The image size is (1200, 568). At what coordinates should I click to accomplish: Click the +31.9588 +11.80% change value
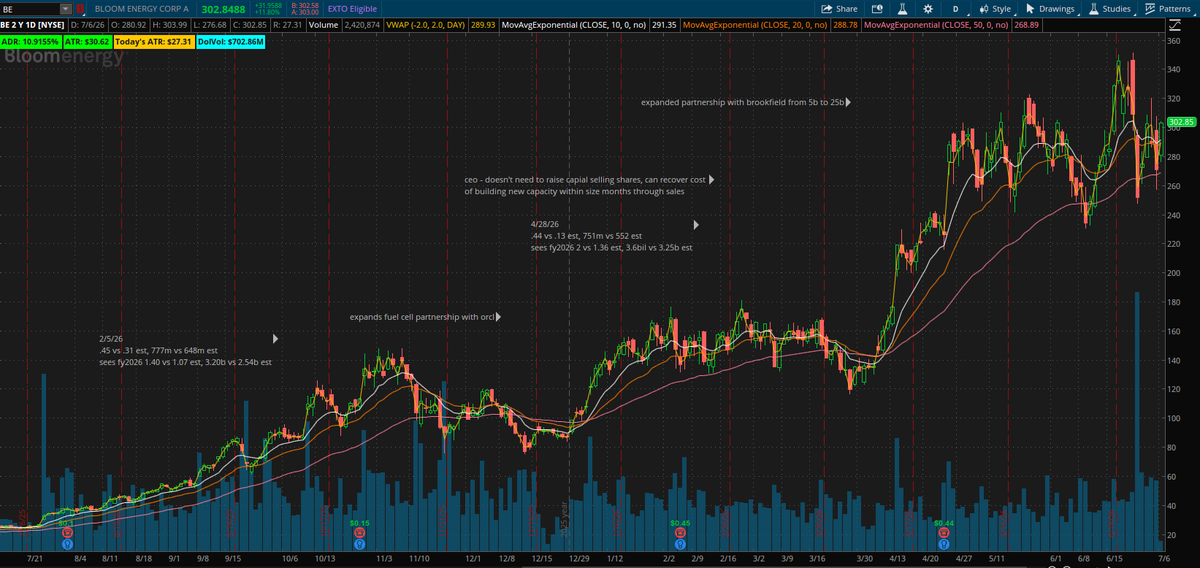(268, 9)
